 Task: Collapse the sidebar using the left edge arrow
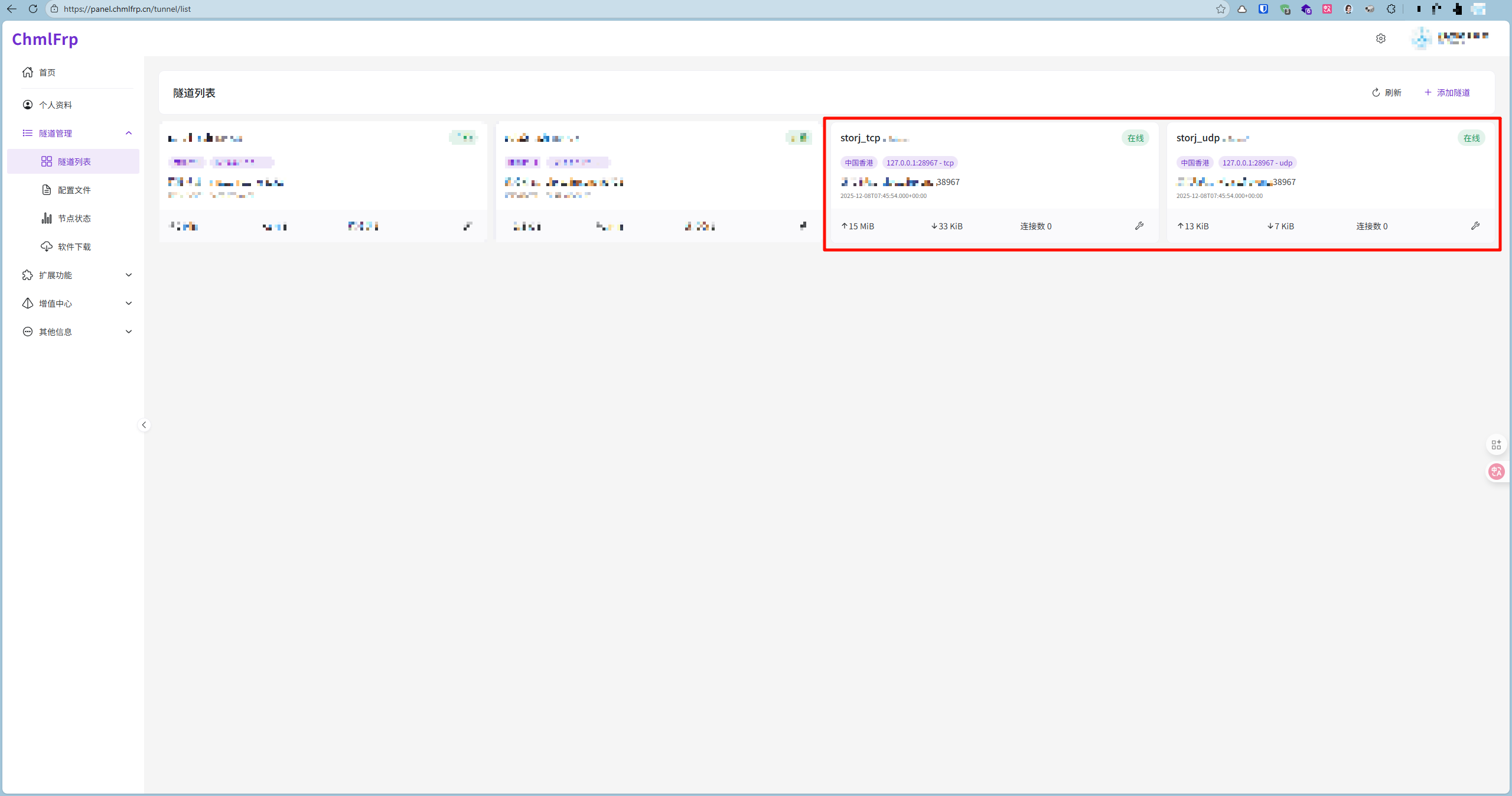point(144,424)
